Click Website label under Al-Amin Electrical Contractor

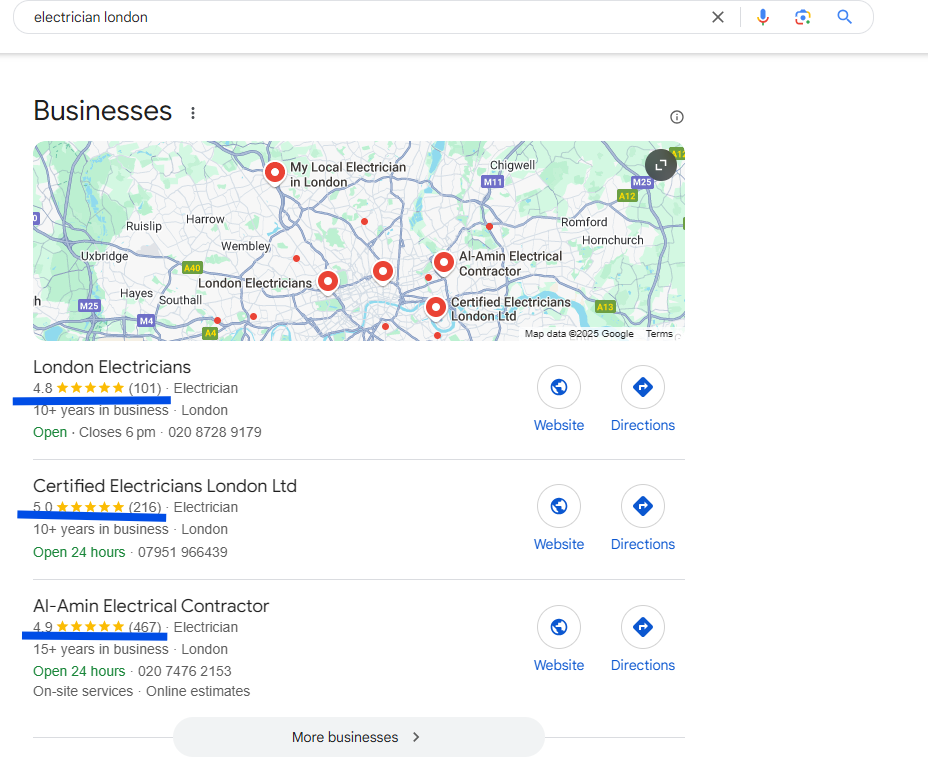(559, 665)
